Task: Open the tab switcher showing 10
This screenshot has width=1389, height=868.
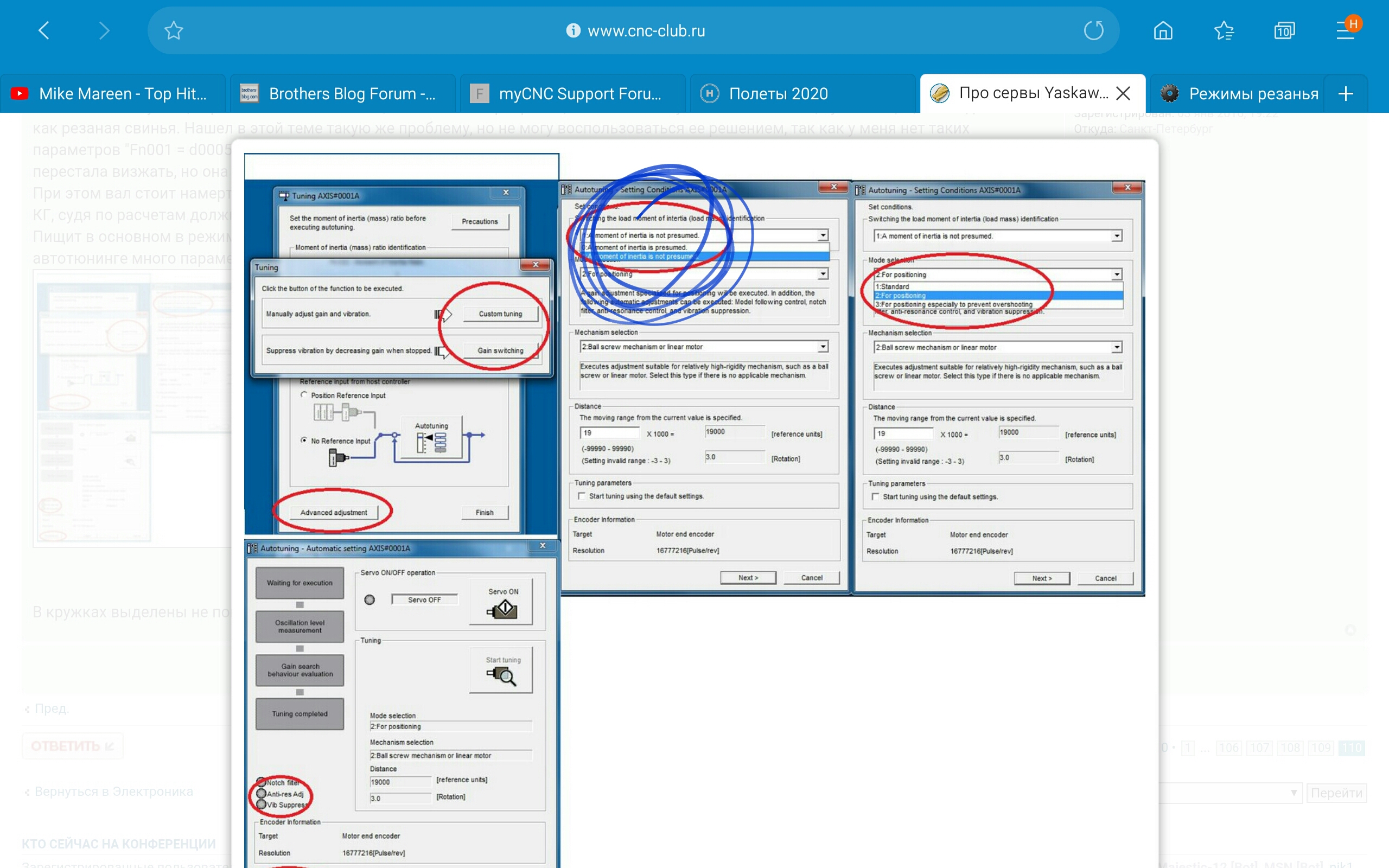Action: tap(1284, 30)
